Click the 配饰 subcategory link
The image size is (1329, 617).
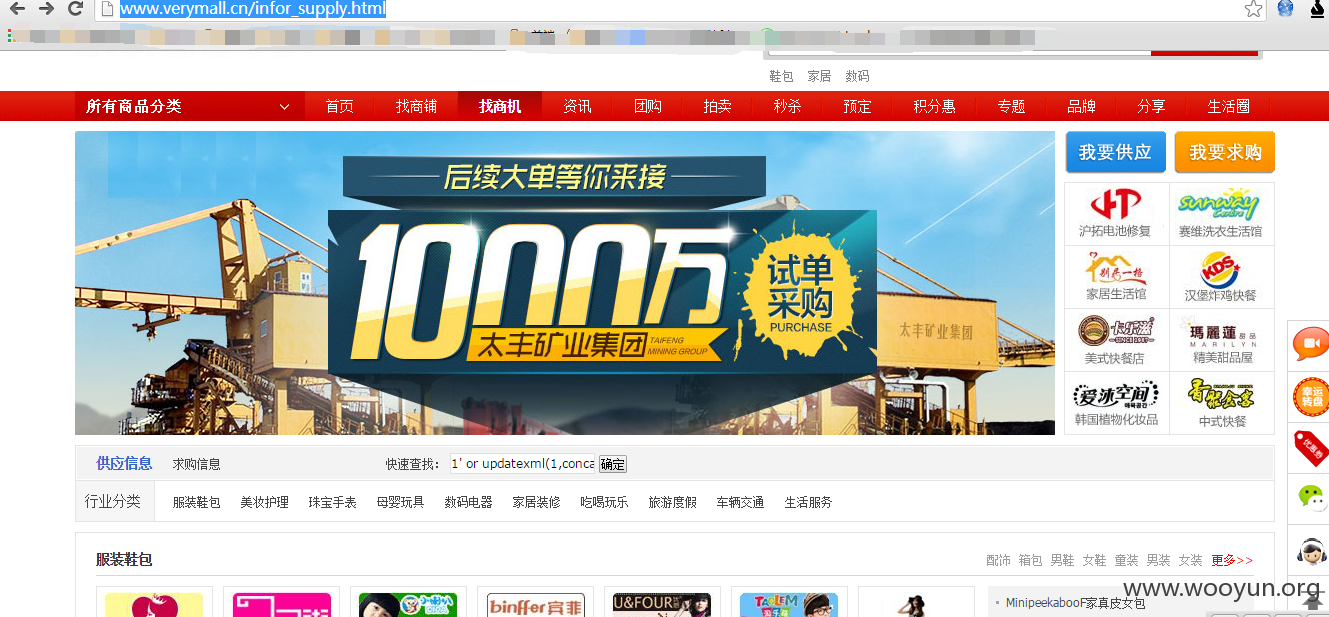(998, 560)
